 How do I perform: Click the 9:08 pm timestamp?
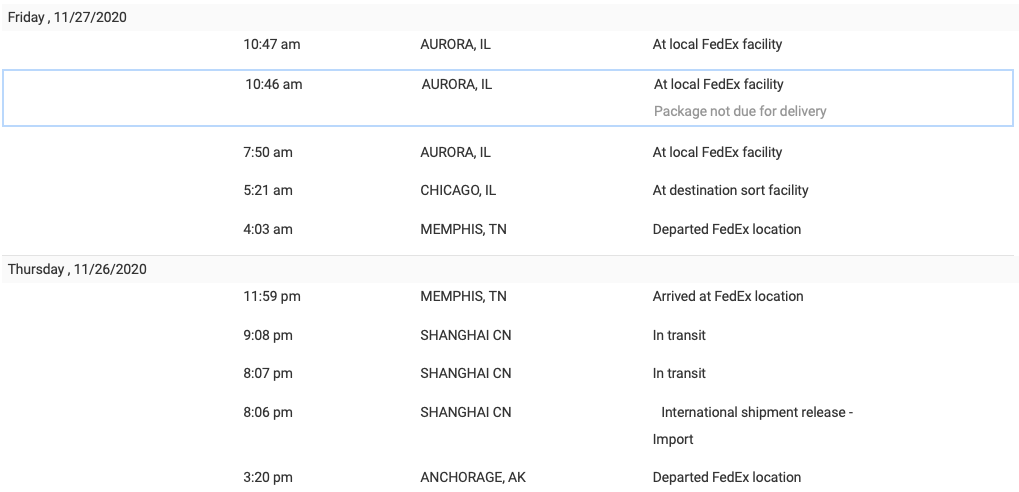(x=268, y=335)
